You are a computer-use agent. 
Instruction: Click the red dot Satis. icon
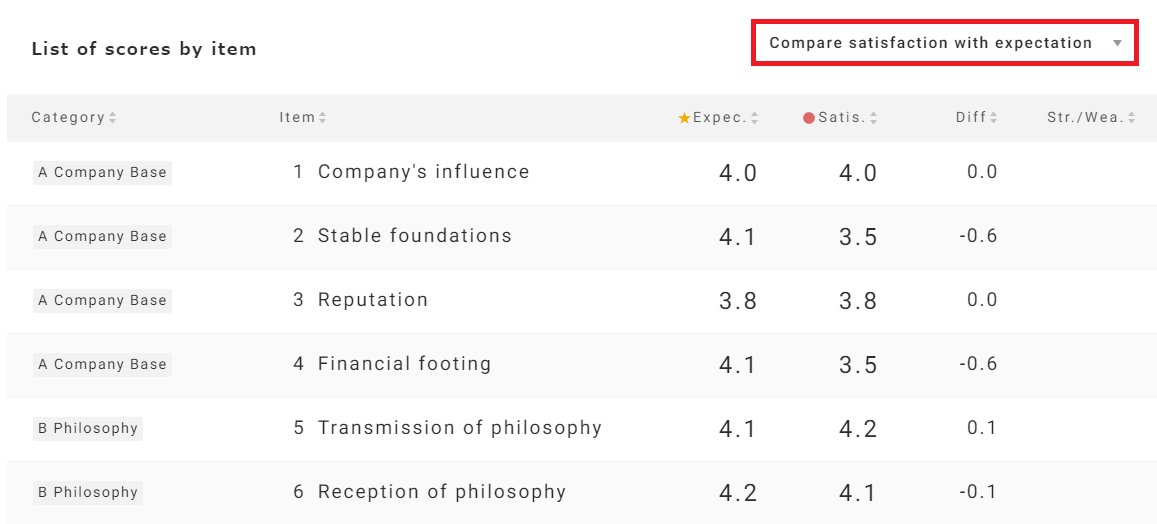(x=809, y=118)
